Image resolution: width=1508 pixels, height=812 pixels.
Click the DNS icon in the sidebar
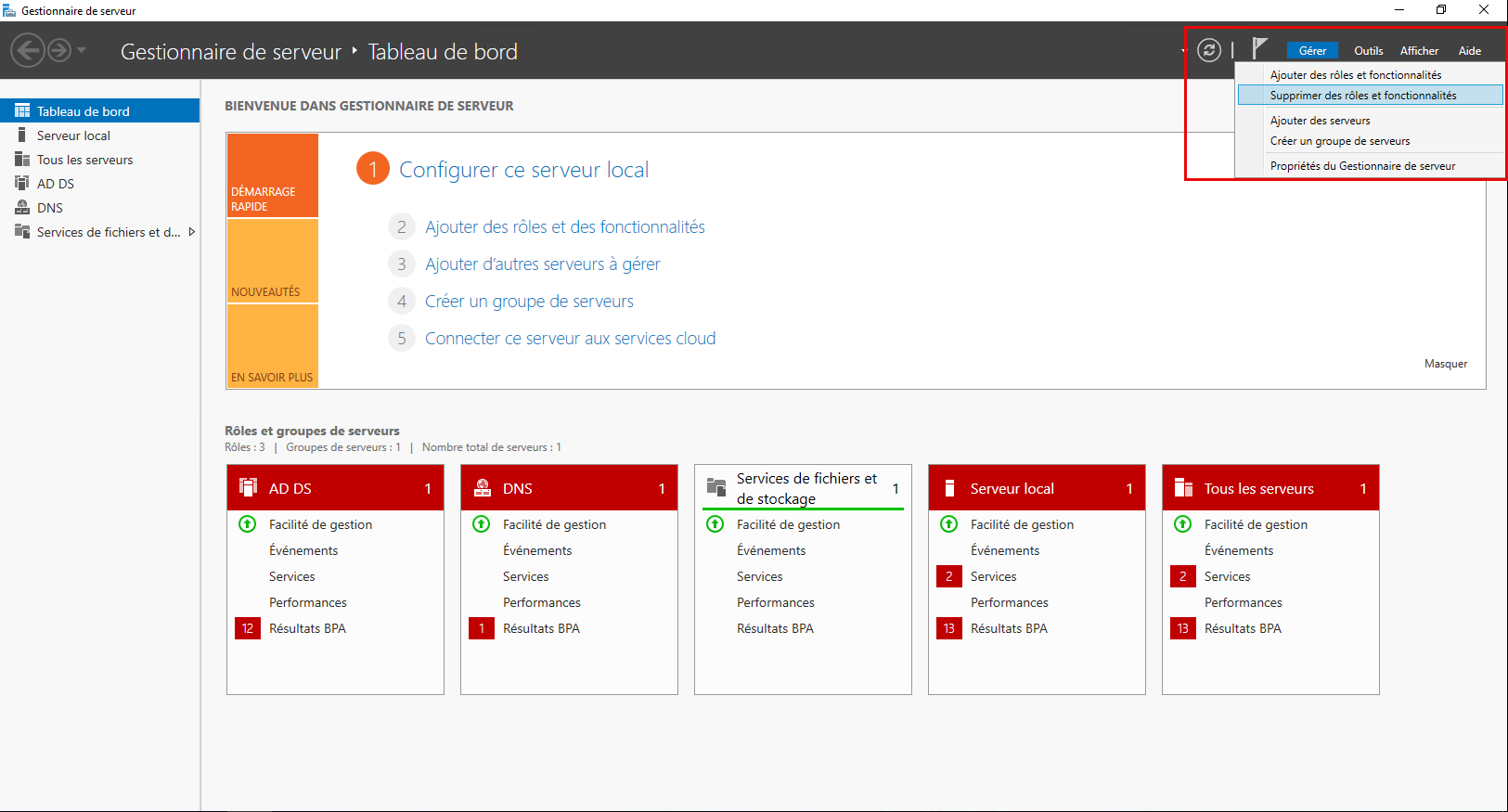click(22, 207)
